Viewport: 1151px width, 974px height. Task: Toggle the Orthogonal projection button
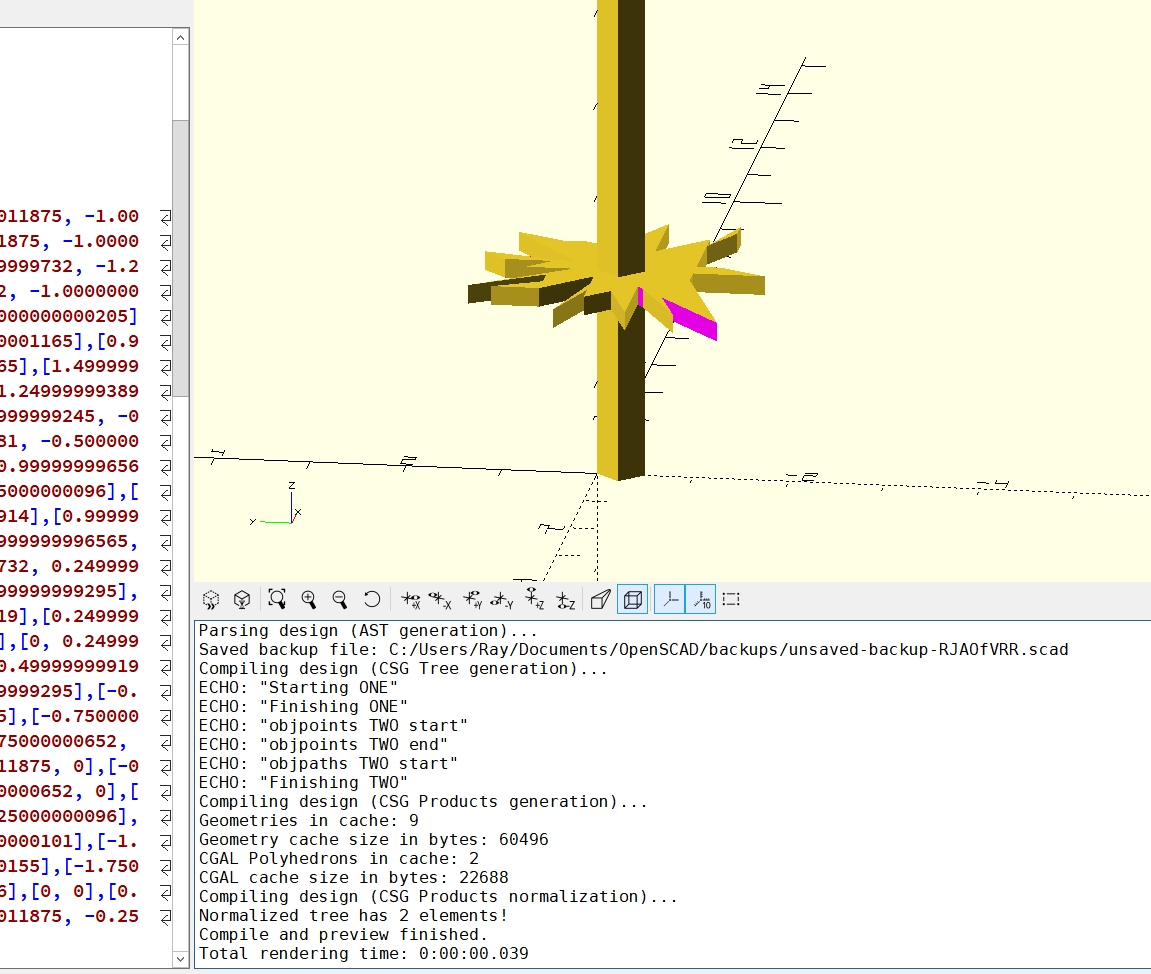[632, 600]
